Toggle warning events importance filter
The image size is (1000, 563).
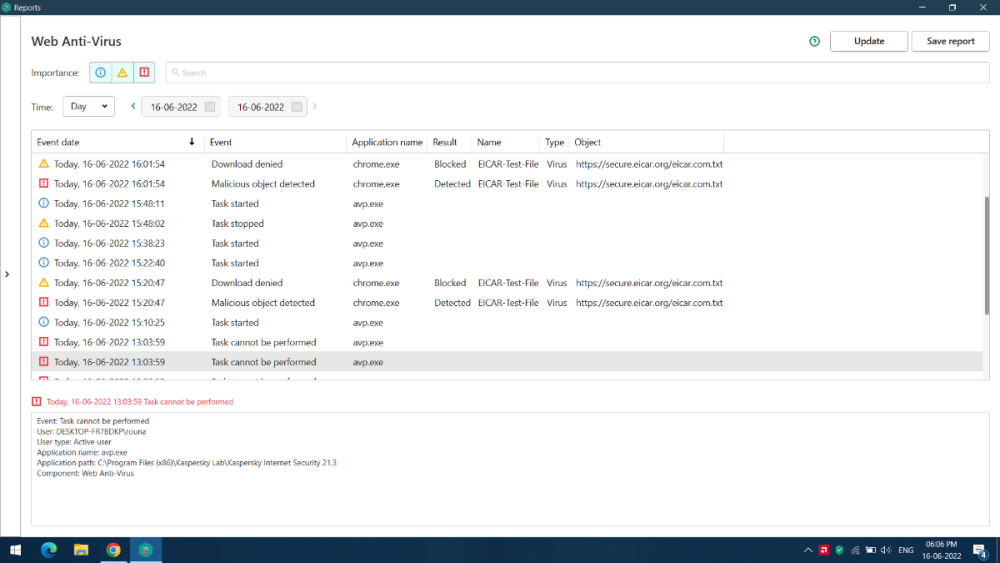point(122,73)
